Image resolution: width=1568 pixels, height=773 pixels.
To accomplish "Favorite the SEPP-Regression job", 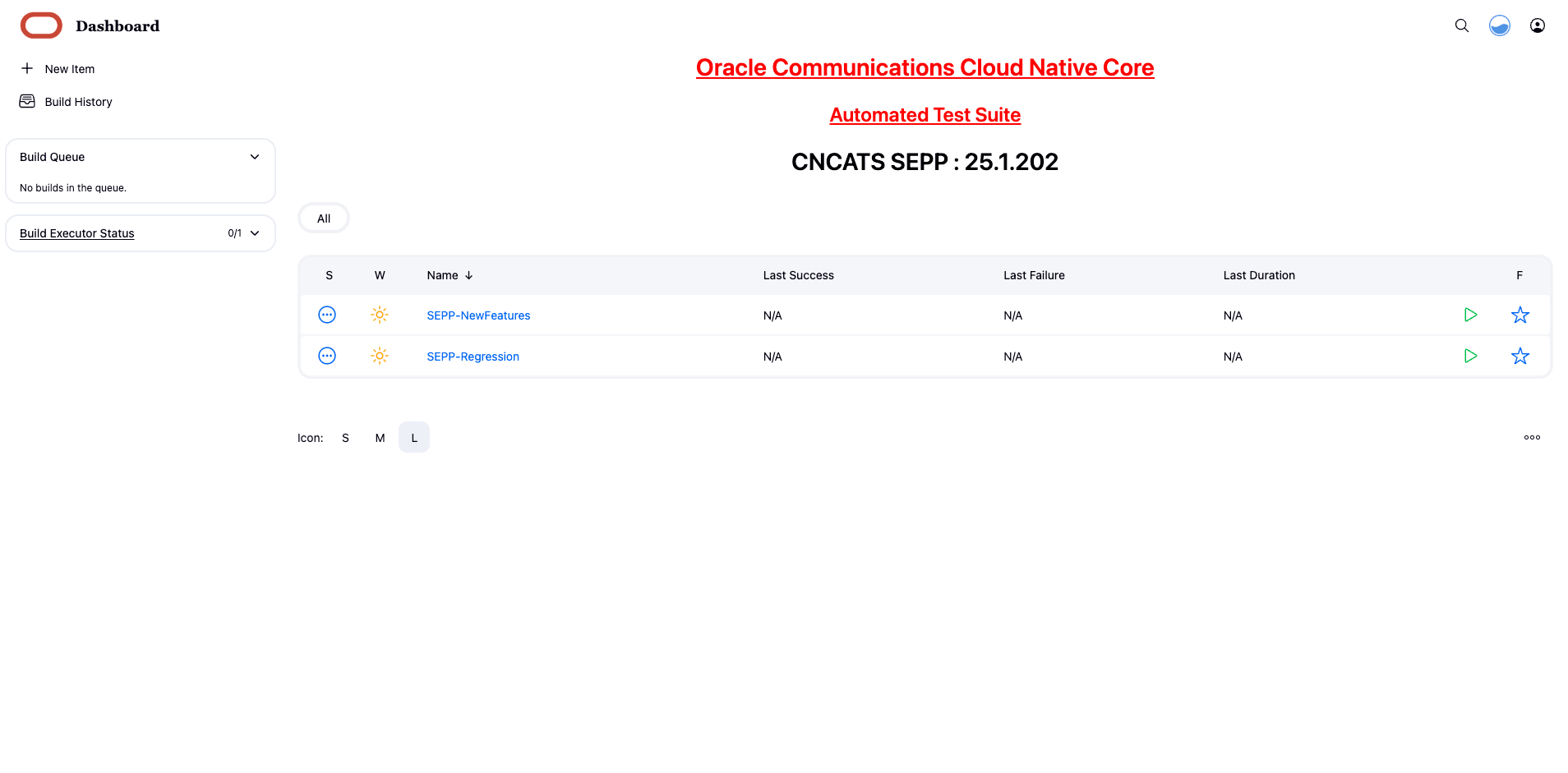I will [x=1520, y=356].
